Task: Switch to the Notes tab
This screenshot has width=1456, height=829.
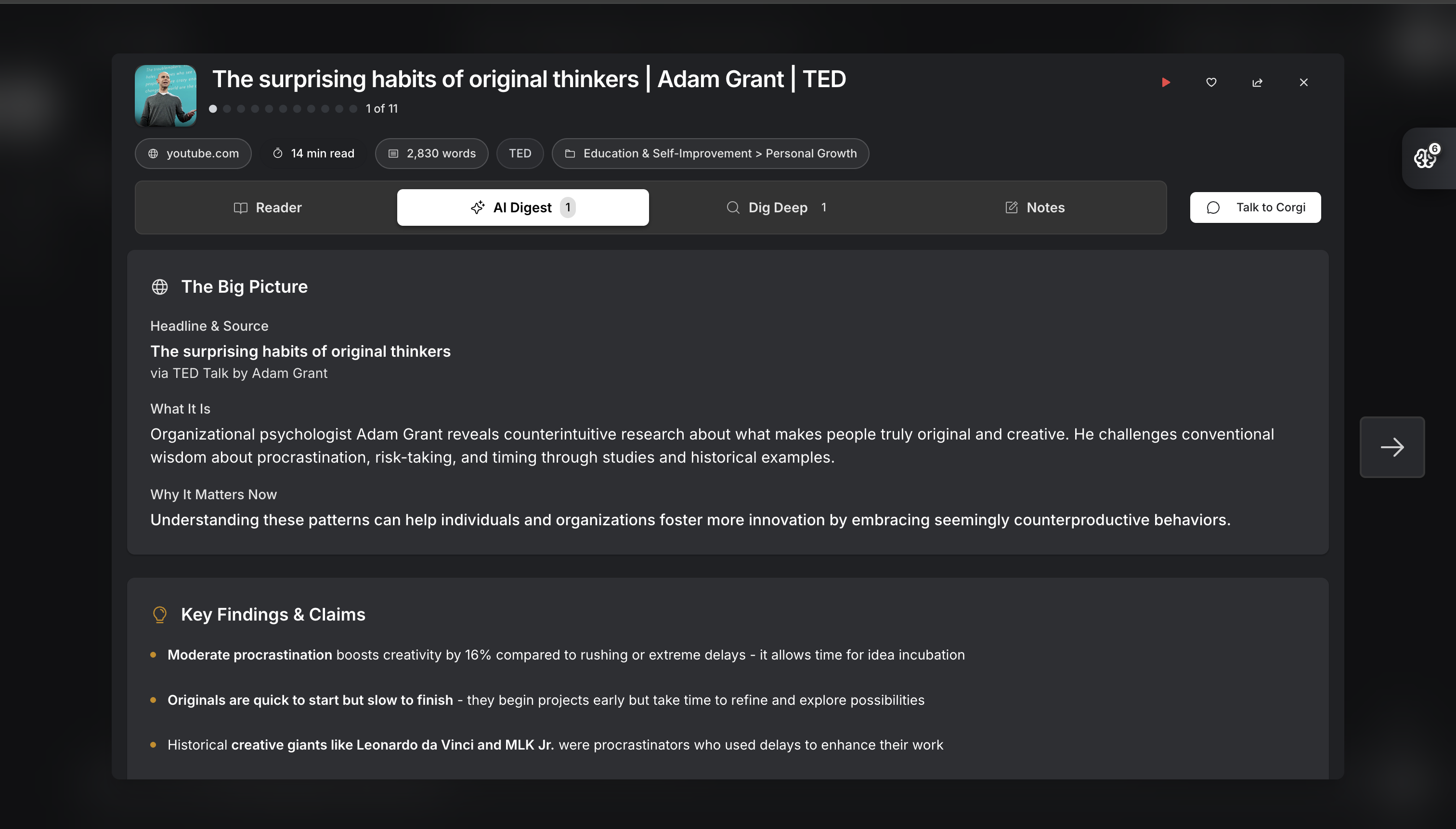Action: [1035, 208]
